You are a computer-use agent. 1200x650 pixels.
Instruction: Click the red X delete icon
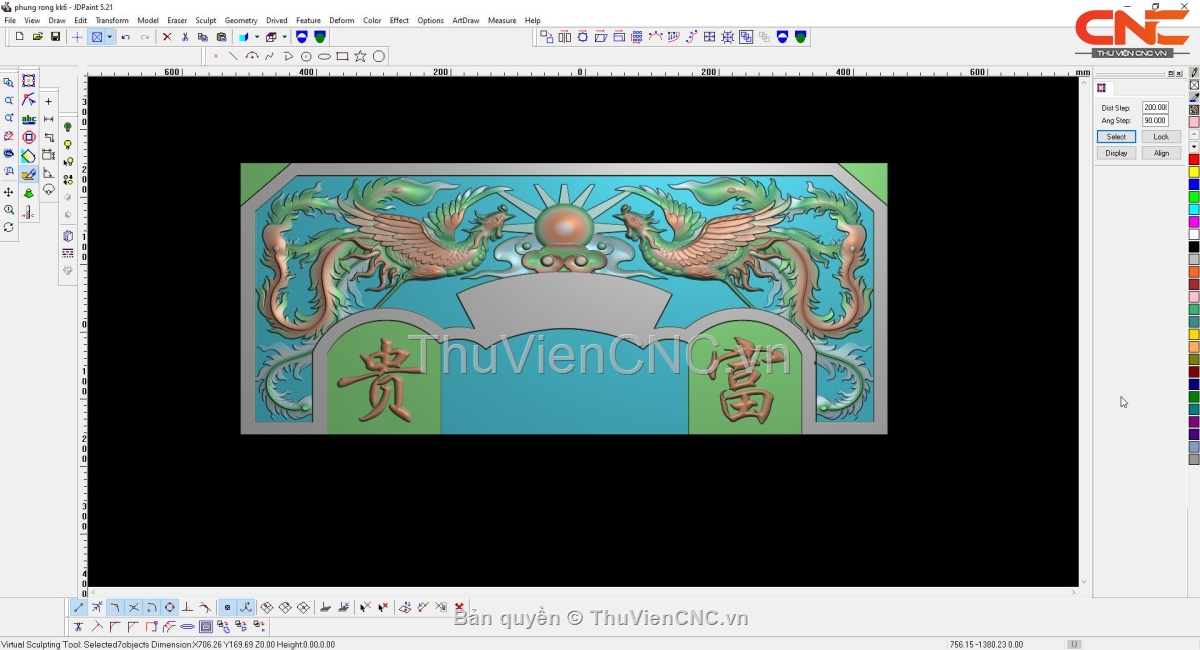tap(167, 37)
